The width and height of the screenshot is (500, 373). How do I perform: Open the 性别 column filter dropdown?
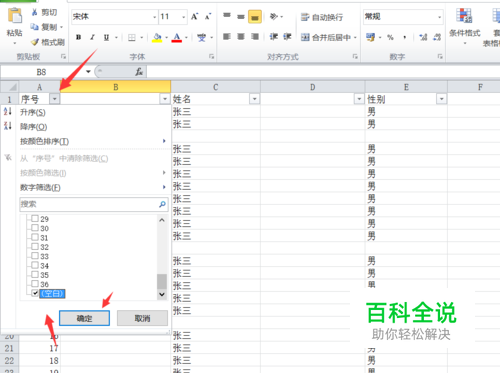tap(441, 99)
